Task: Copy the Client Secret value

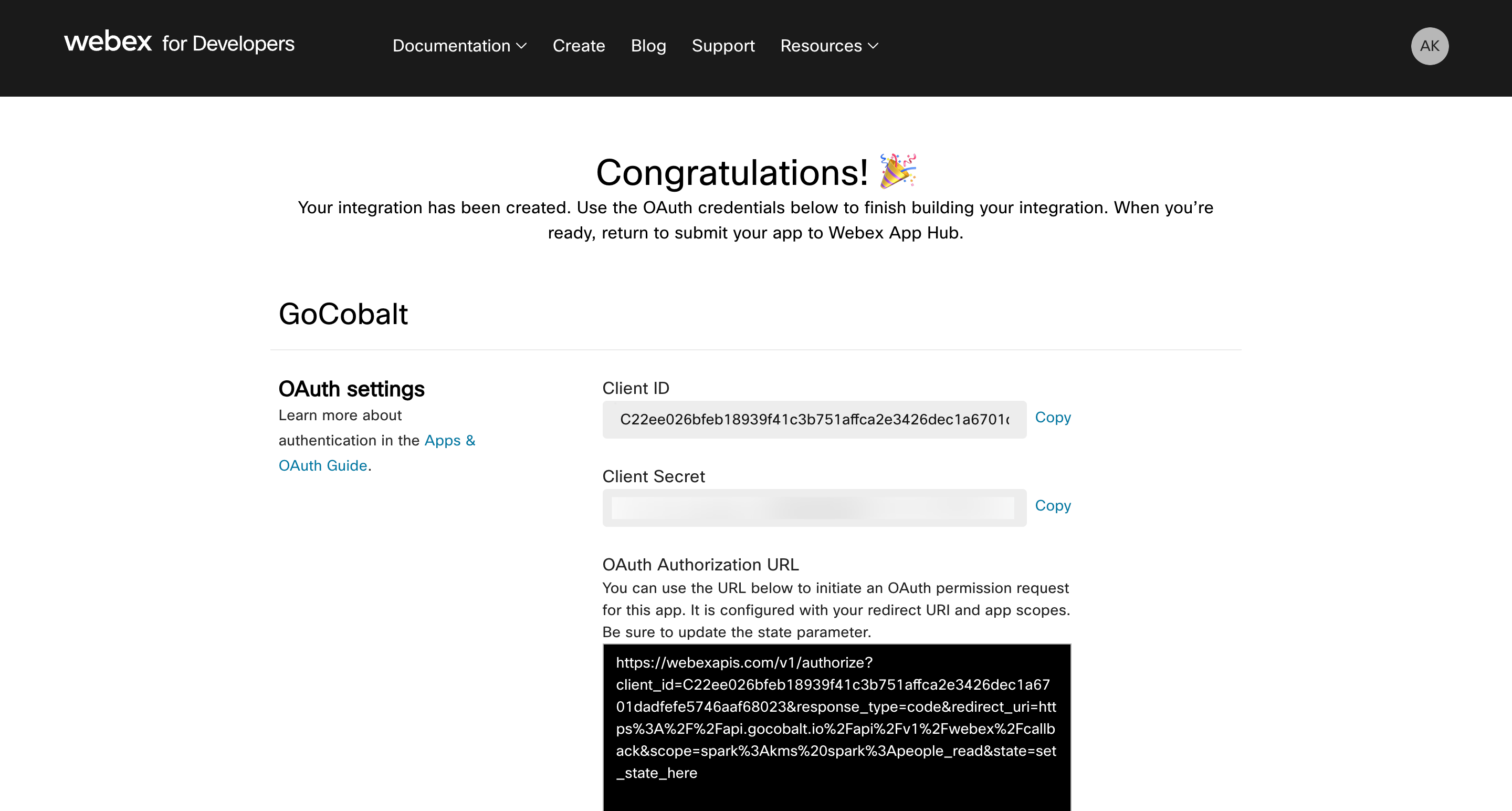Action: 1053,505
